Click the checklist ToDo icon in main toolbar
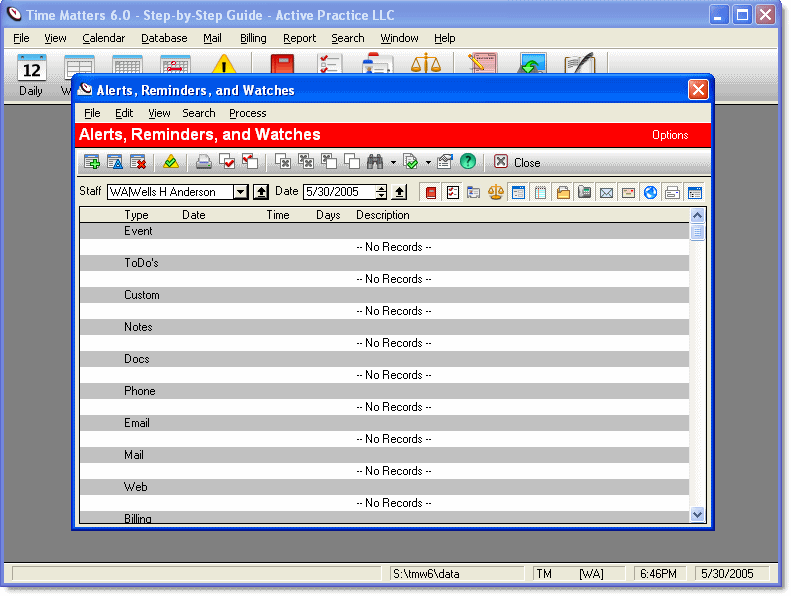791x596 pixels. [x=329, y=64]
